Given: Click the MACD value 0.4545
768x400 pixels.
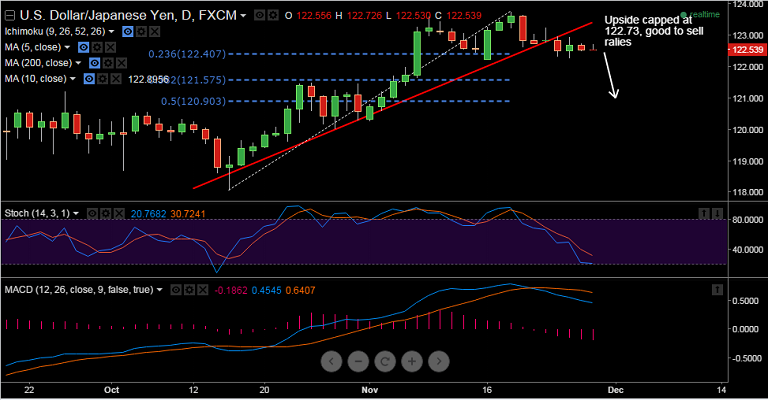Looking at the screenshot, I should [x=266, y=291].
